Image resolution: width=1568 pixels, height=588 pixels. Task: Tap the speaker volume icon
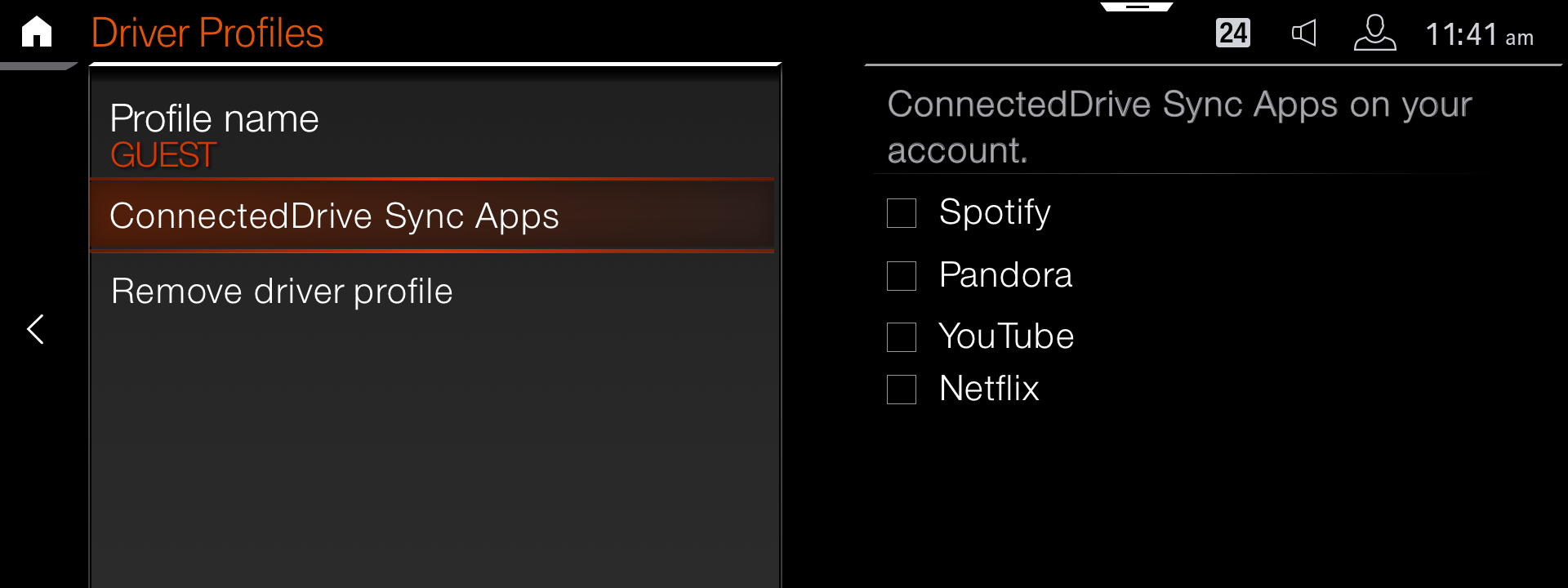click(1303, 33)
